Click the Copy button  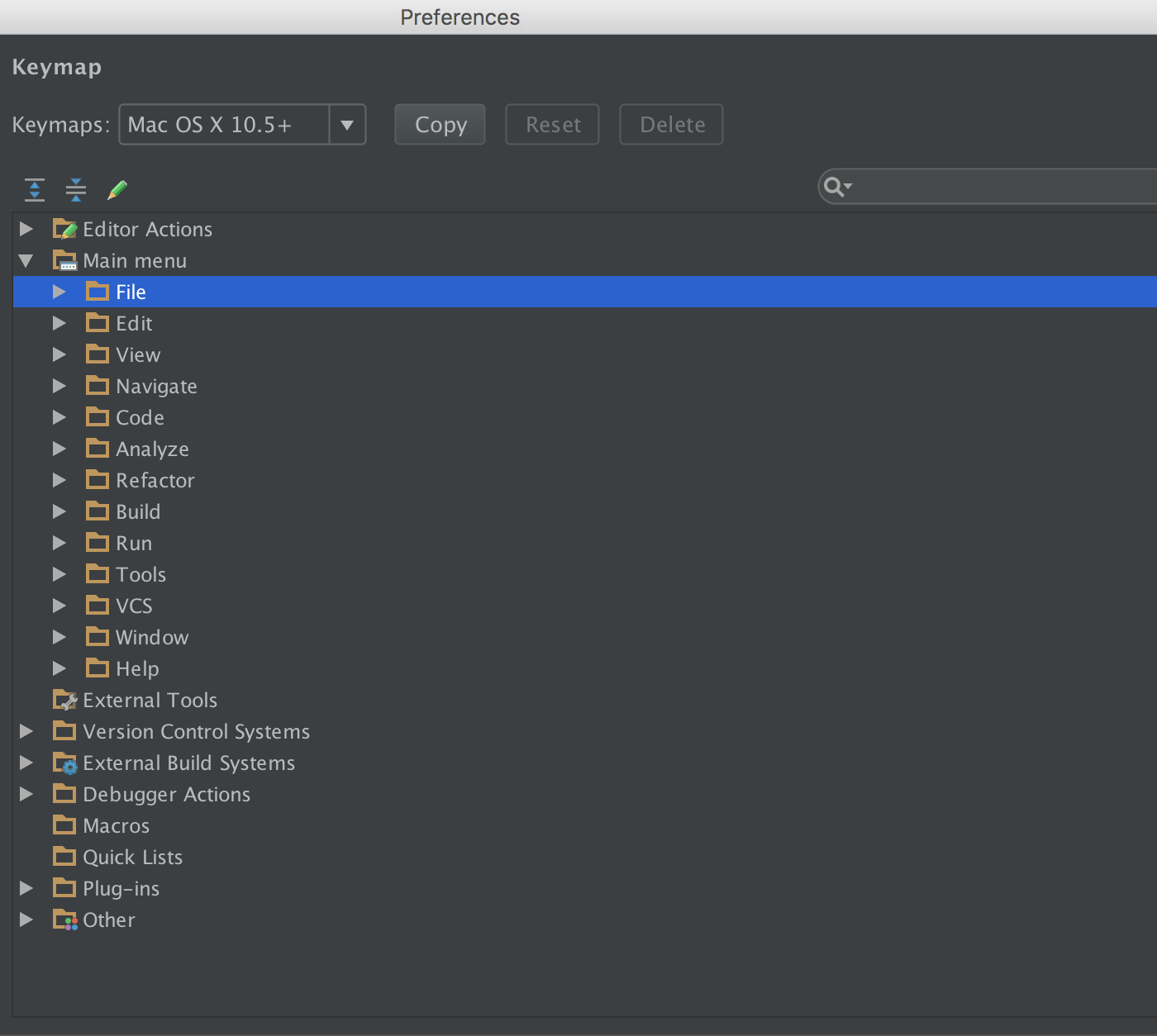[439, 124]
